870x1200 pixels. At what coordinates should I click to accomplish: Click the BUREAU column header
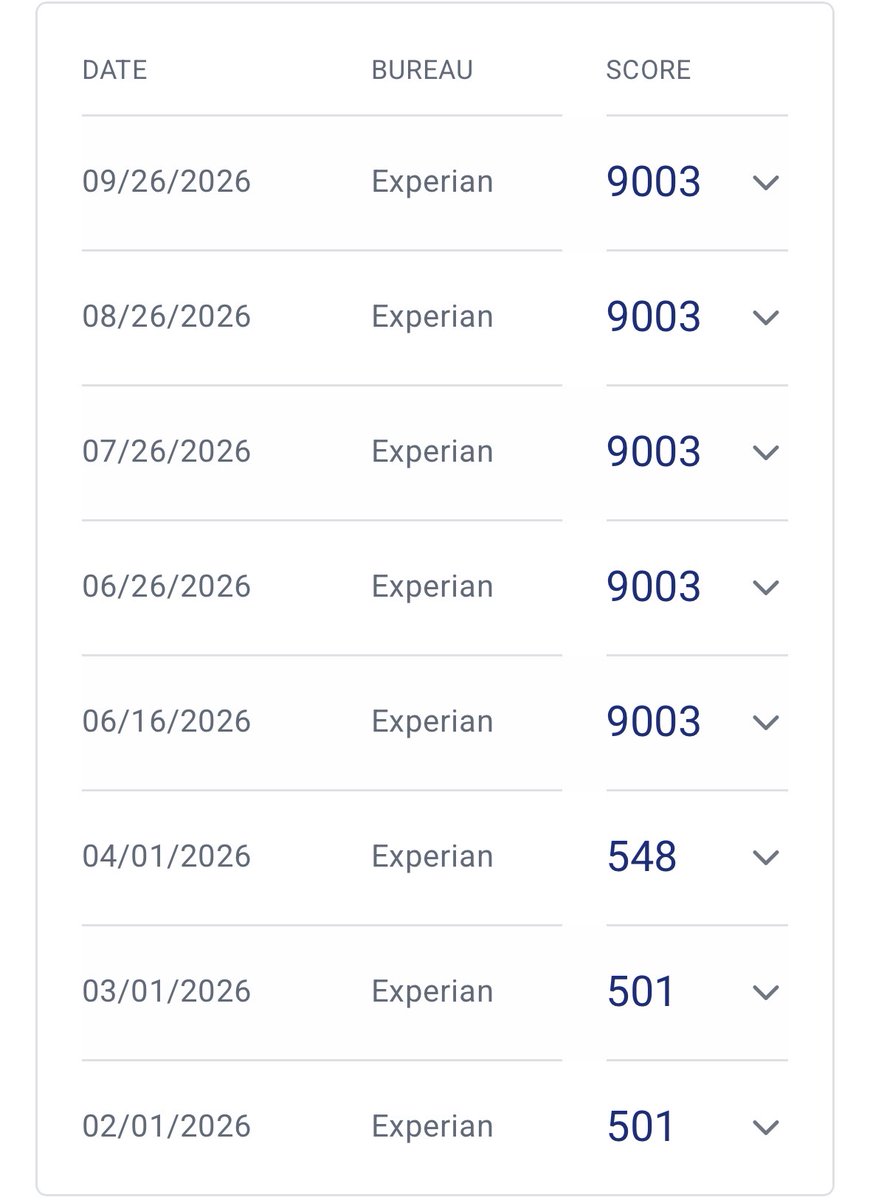click(422, 70)
